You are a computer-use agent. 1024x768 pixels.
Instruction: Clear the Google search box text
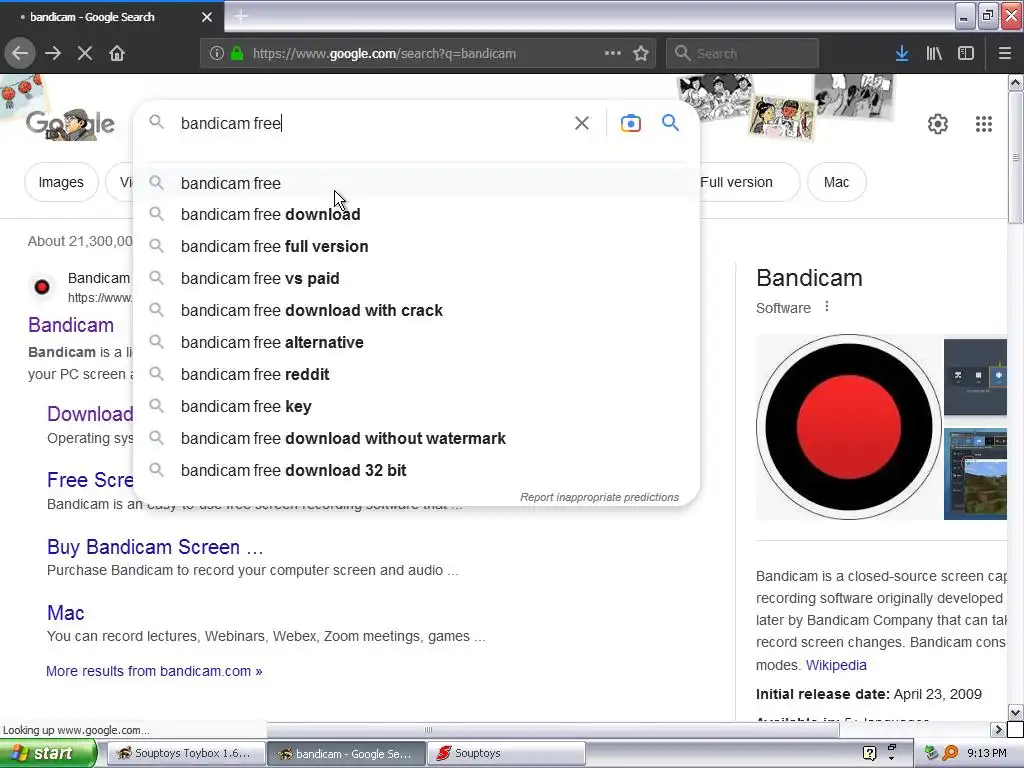click(x=582, y=123)
